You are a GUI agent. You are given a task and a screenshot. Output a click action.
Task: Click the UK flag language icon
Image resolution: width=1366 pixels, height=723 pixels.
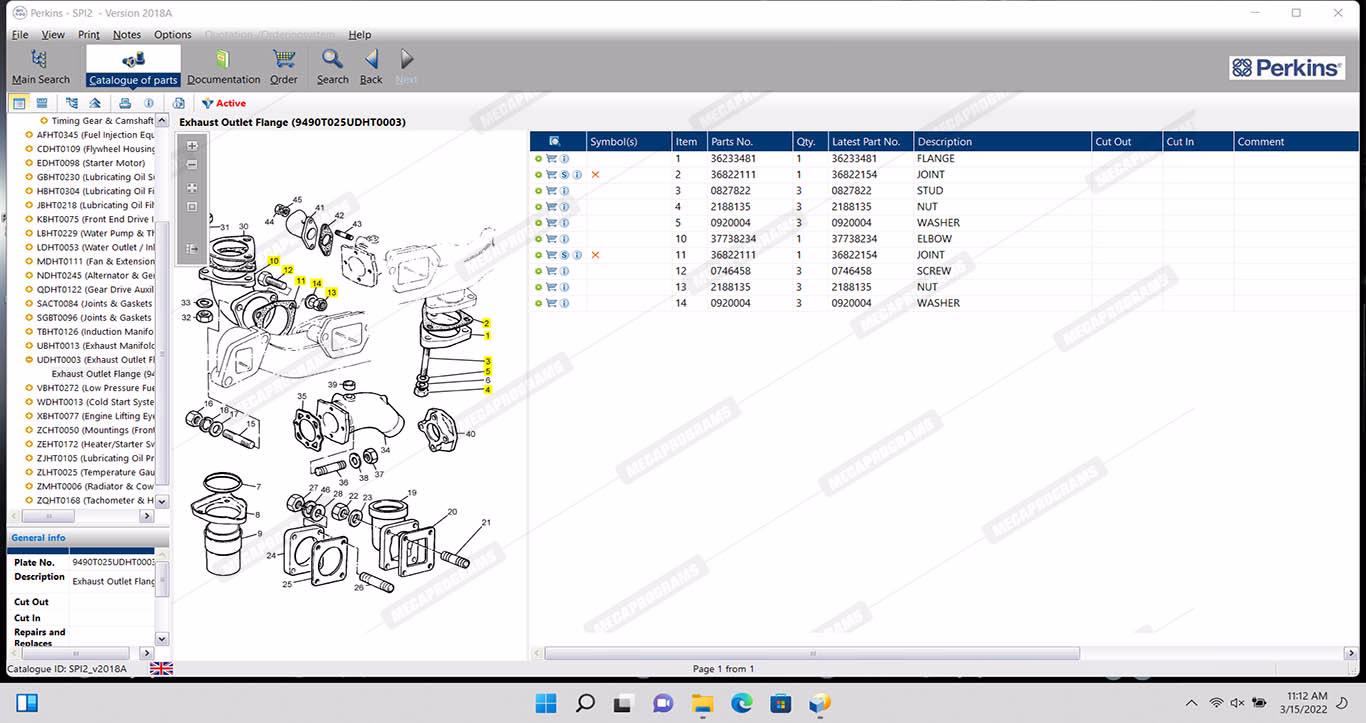(161, 668)
